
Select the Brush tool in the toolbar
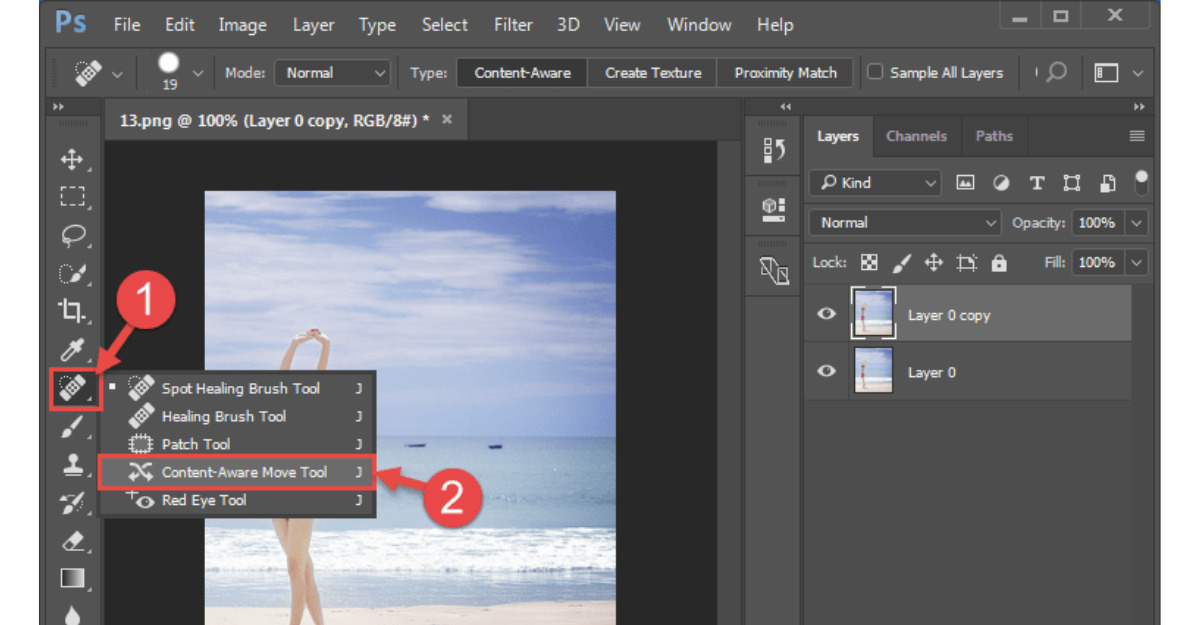[73, 427]
